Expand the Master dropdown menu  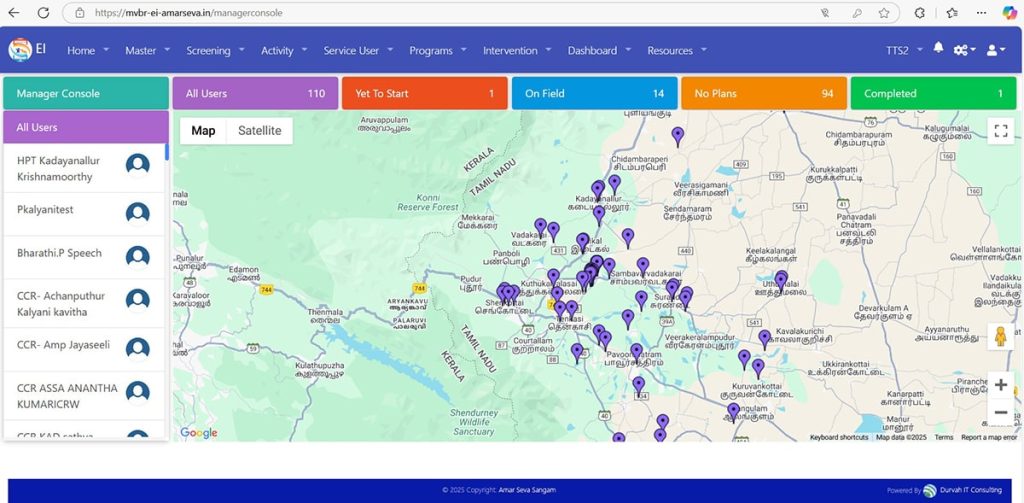click(147, 51)
